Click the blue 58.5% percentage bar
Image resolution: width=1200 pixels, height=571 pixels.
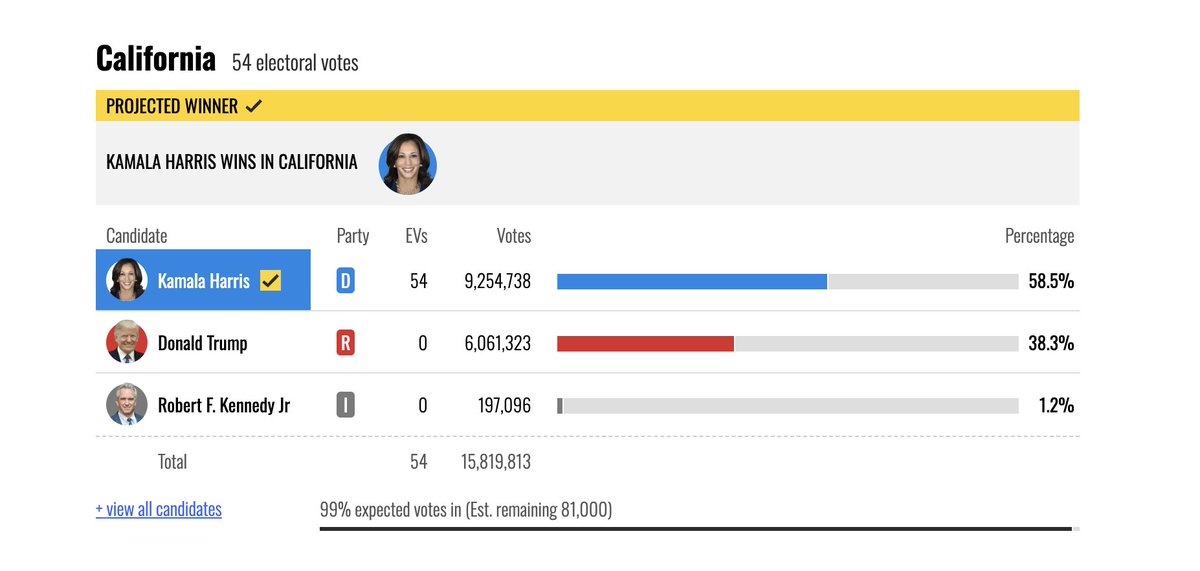pyautogui.click(x=692, y=281)
